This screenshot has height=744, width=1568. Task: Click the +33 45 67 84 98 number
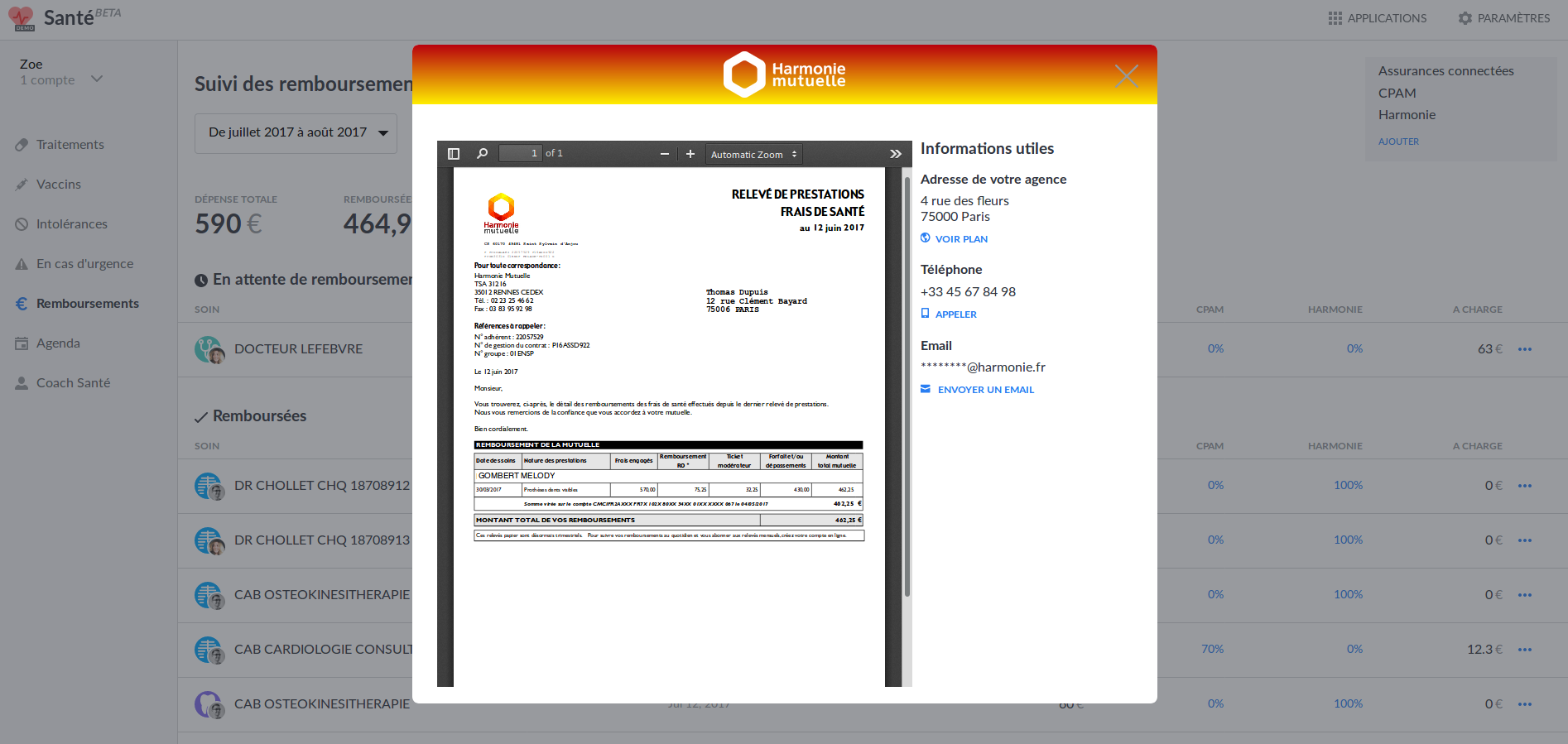pos(968,292)
